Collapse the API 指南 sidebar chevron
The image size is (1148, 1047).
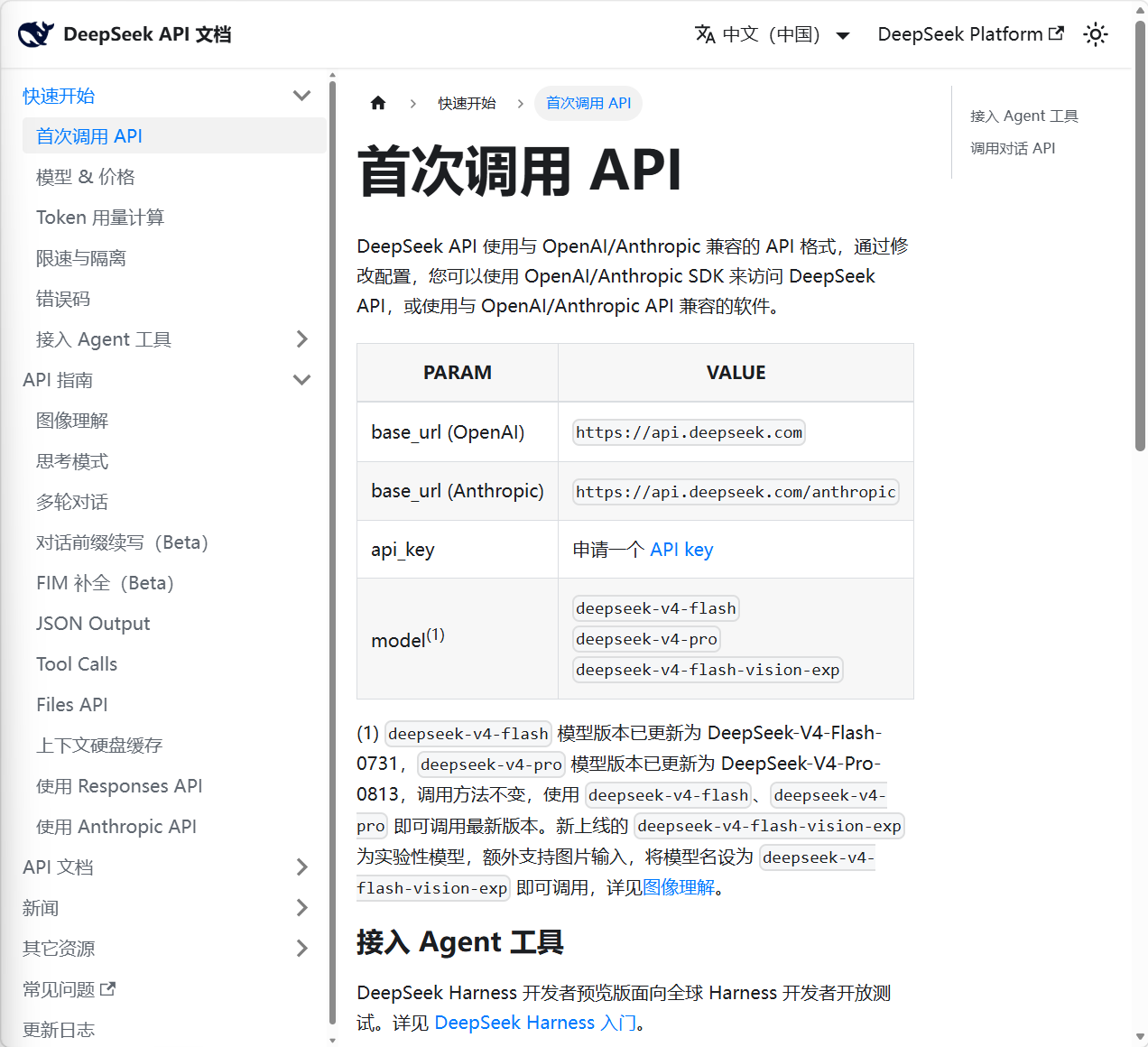click(x=302, y=380)
